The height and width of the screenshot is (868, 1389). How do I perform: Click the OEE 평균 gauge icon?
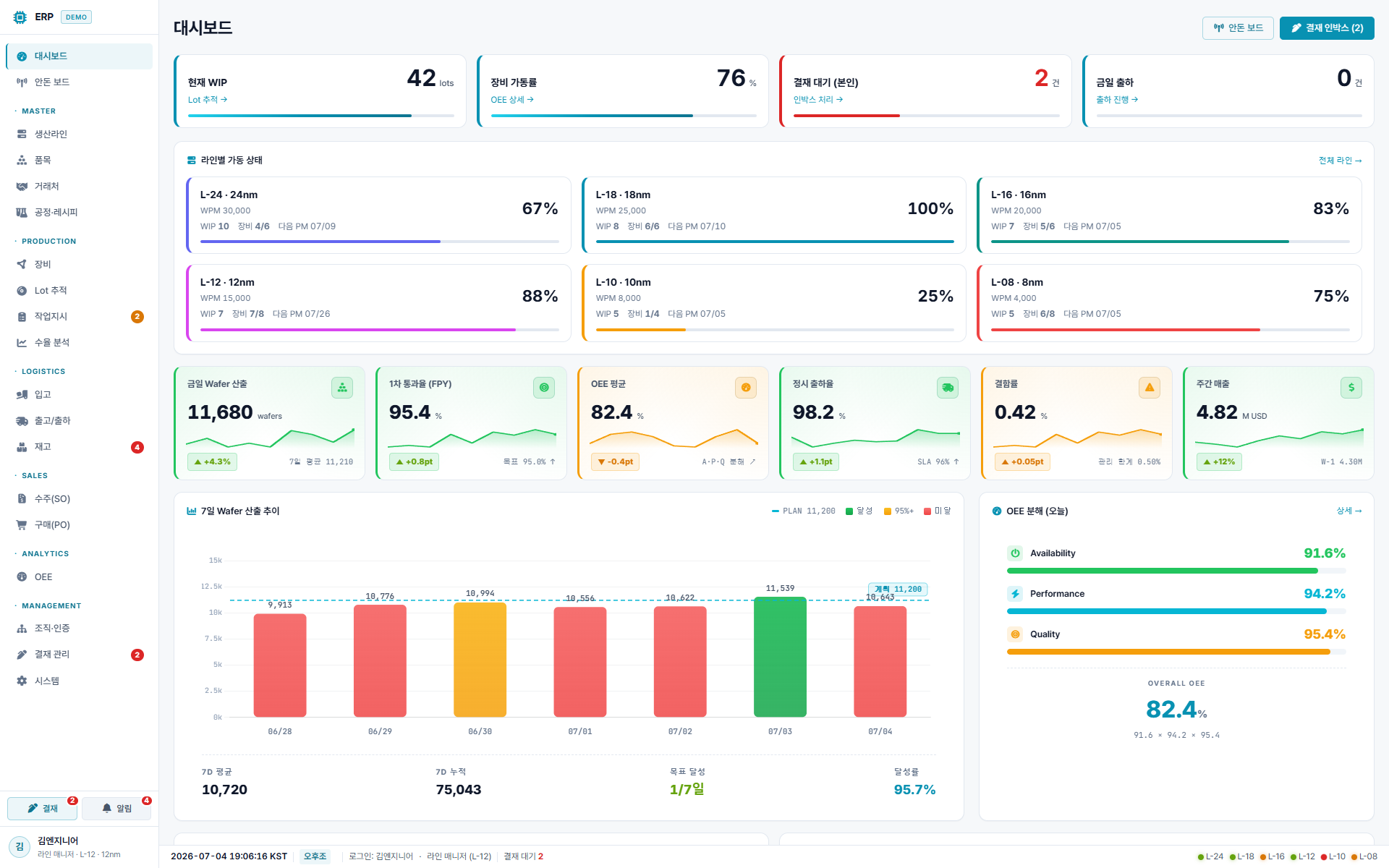[x=746, y=388]
